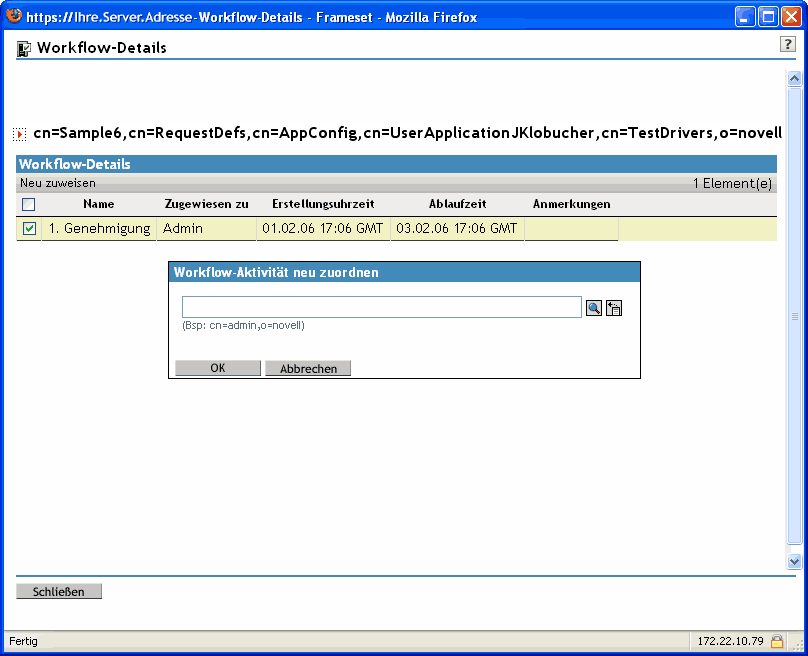The height and width of the screenshot is (656, 808).
Task: Click the Ablaufzeit column header
Action: click(458, 204)
